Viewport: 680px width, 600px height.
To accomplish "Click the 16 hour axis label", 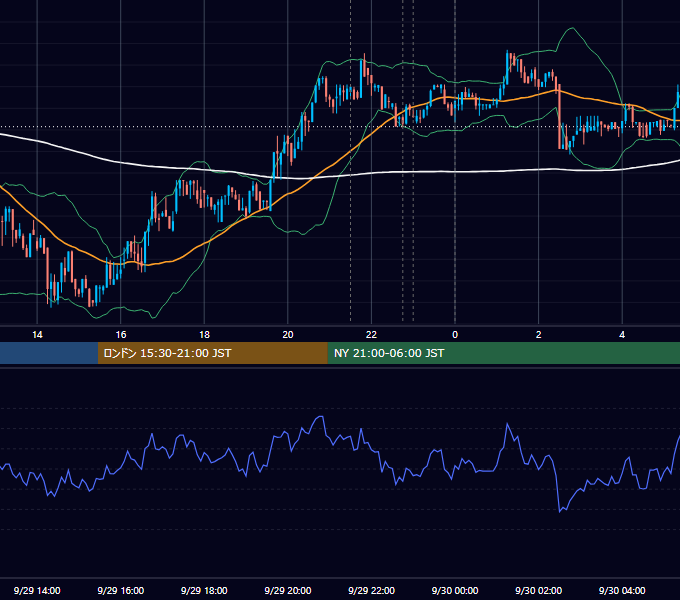I will pyautogui.click(x=121, y=335).
